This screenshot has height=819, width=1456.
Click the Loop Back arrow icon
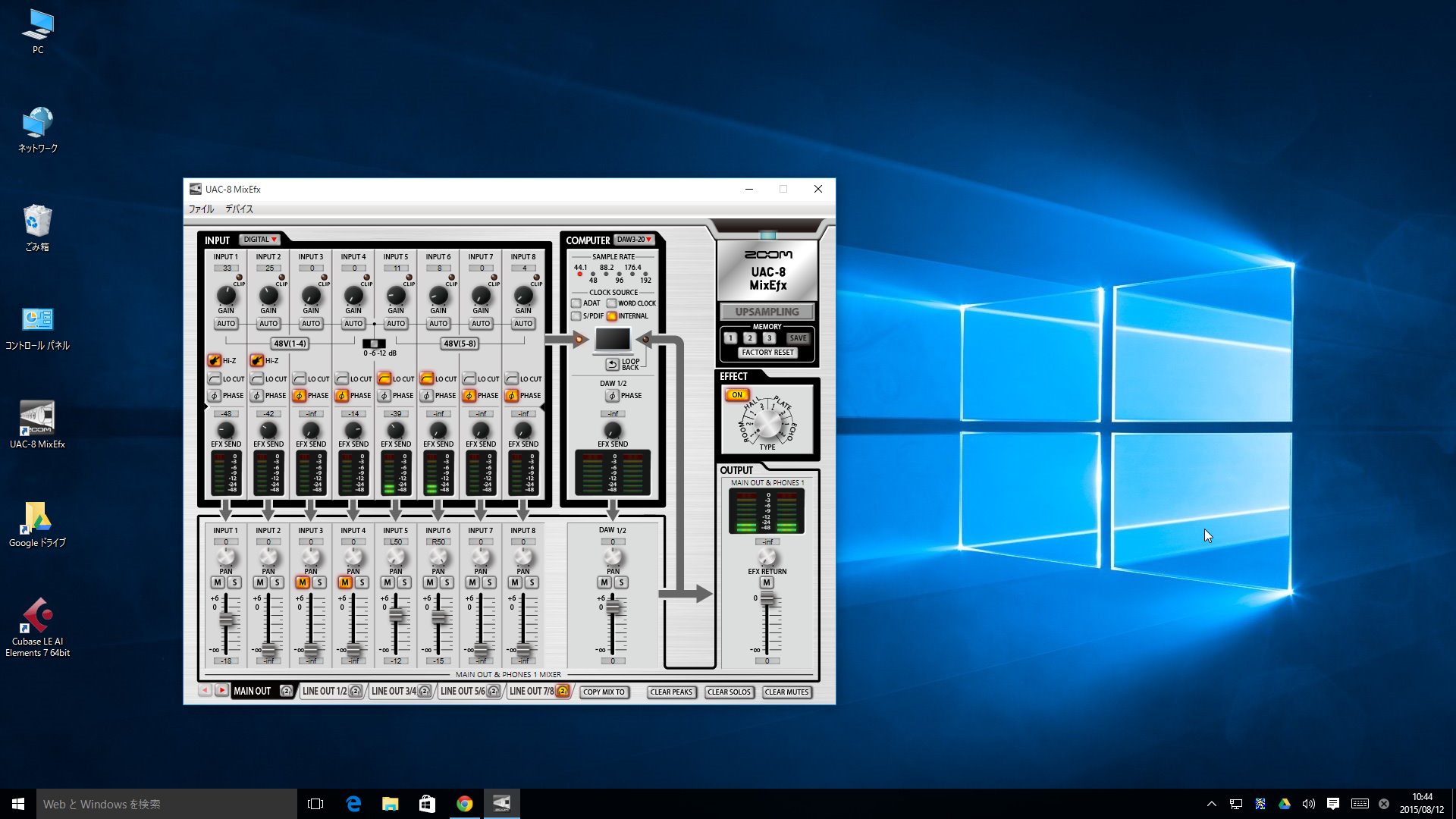pyautogui.click(x=612, y=365)
